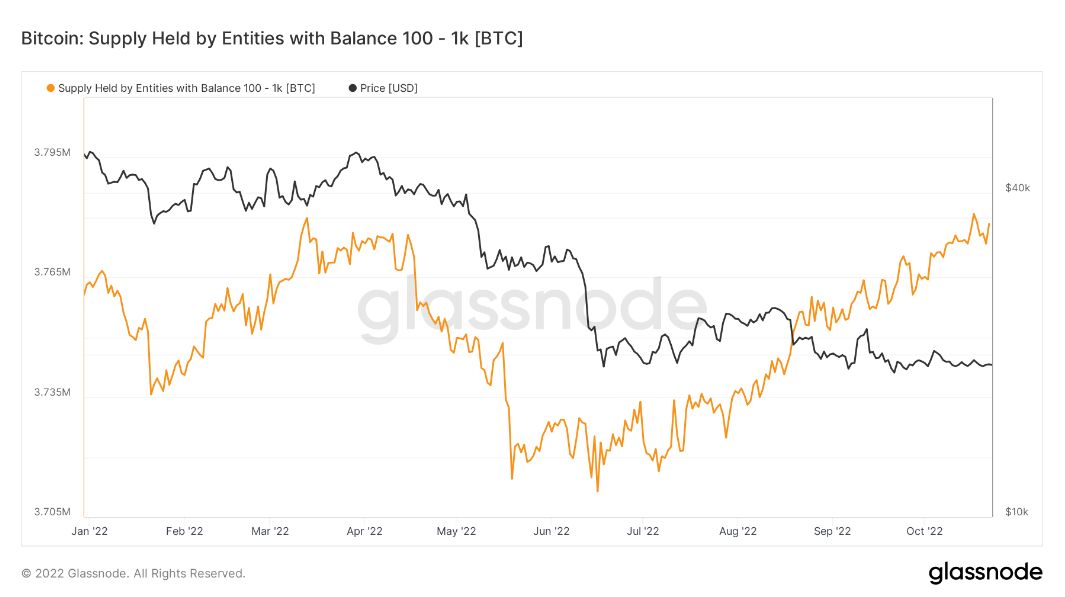
Task: Click the glassnode logo at bottom right
Action: tap(985, 573)
